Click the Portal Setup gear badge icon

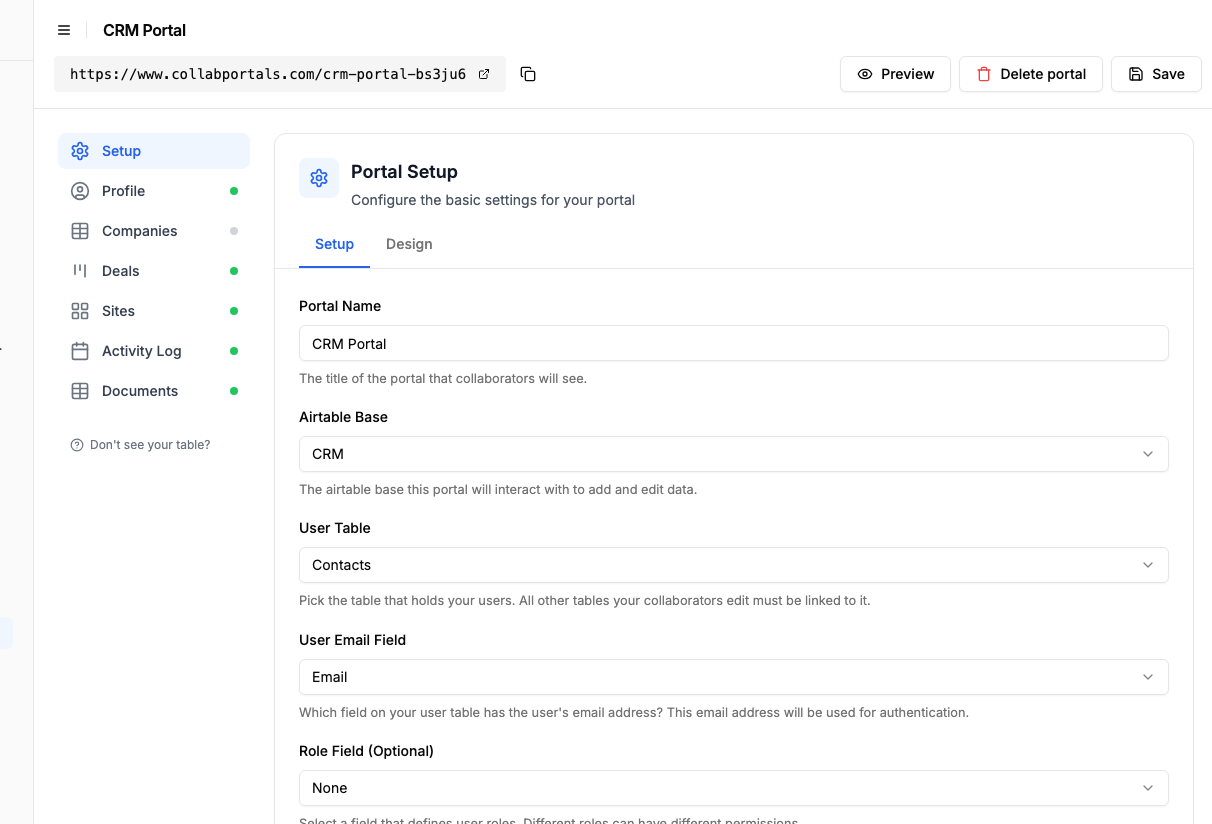pyautogui.click(x=319, y=178)
